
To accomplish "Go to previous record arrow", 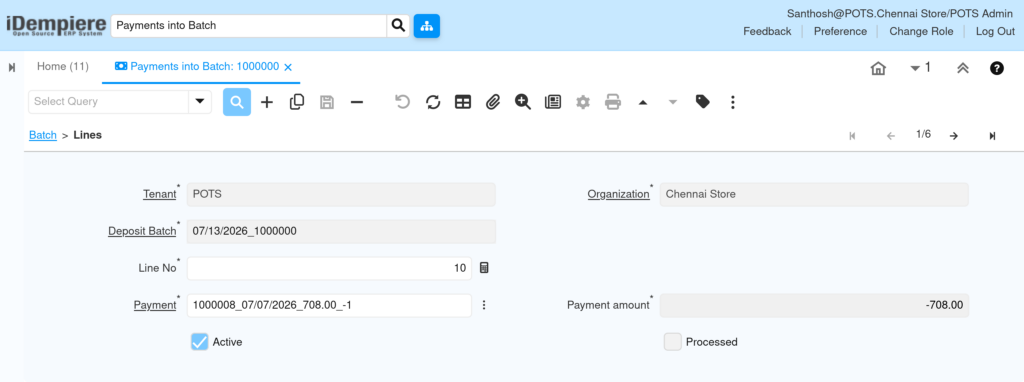I will click(x=891, y=136).
